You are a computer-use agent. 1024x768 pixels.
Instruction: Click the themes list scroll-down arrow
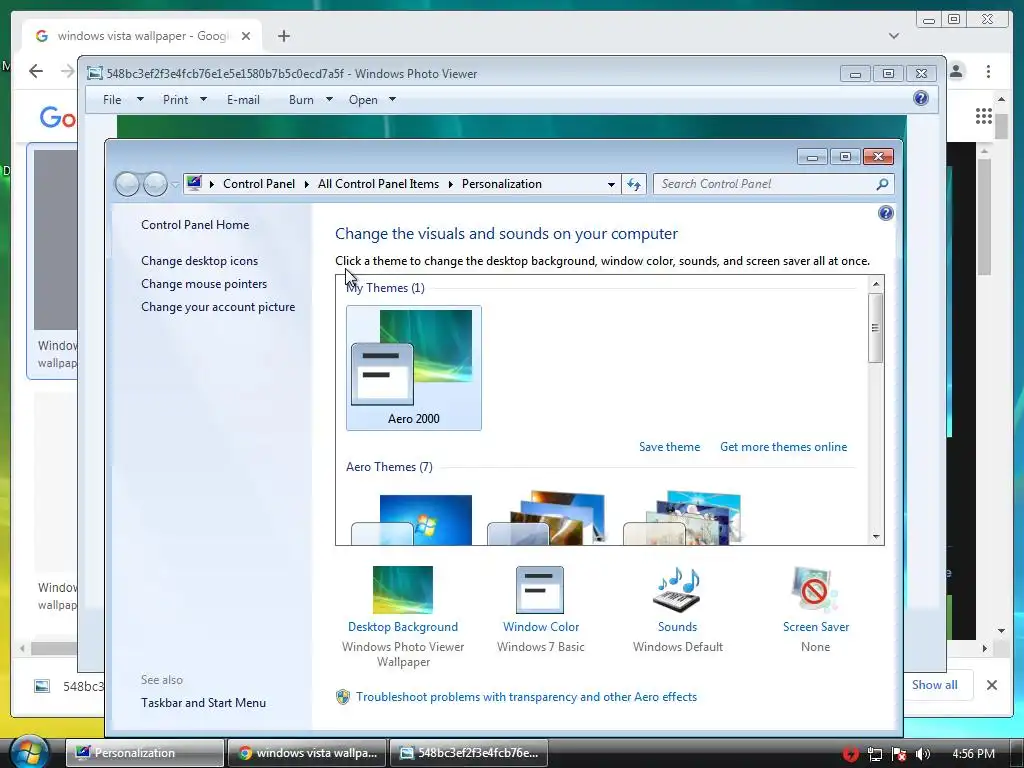[876, 537]
